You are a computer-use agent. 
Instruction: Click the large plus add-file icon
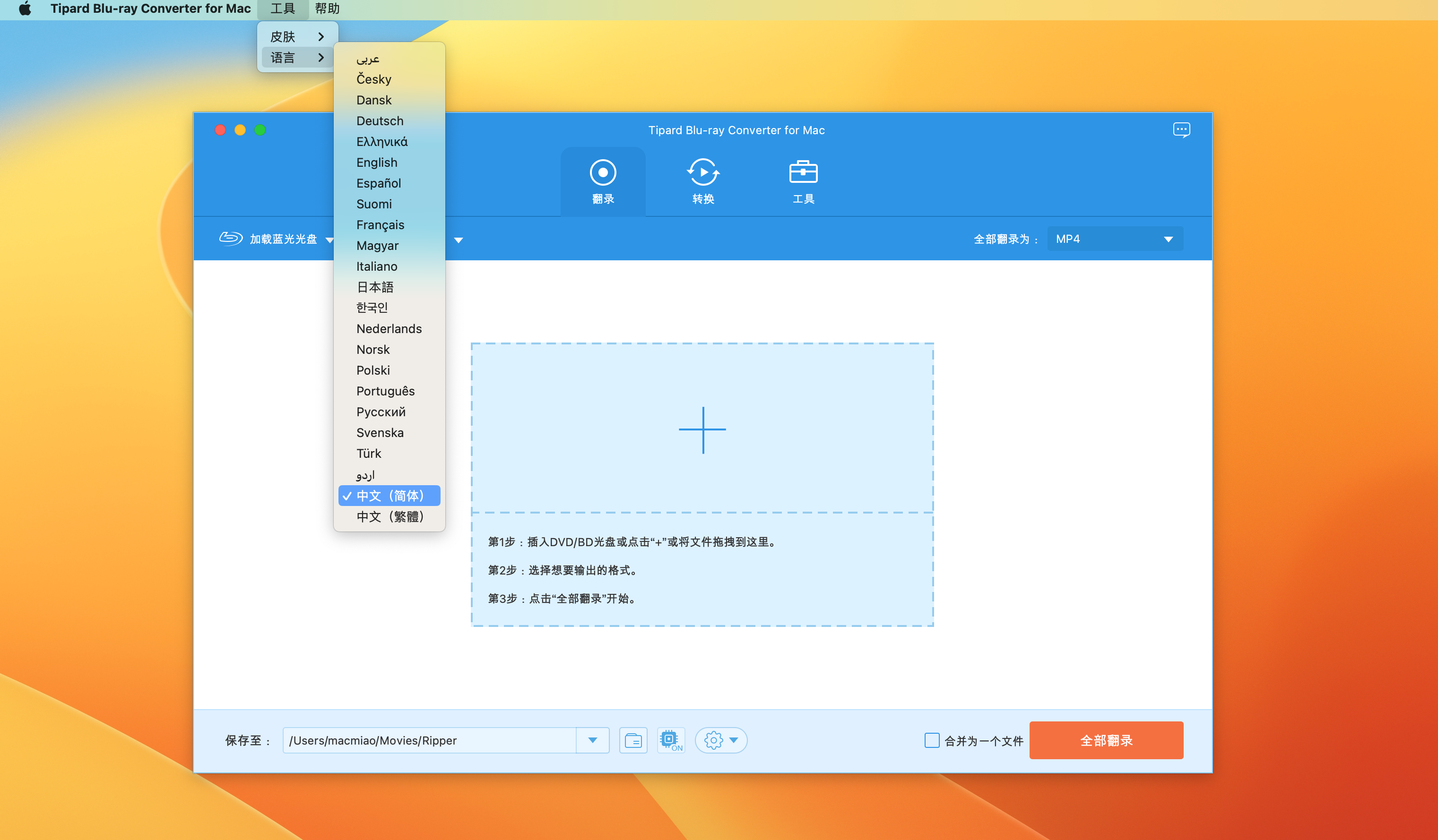[x=702, y=430]
